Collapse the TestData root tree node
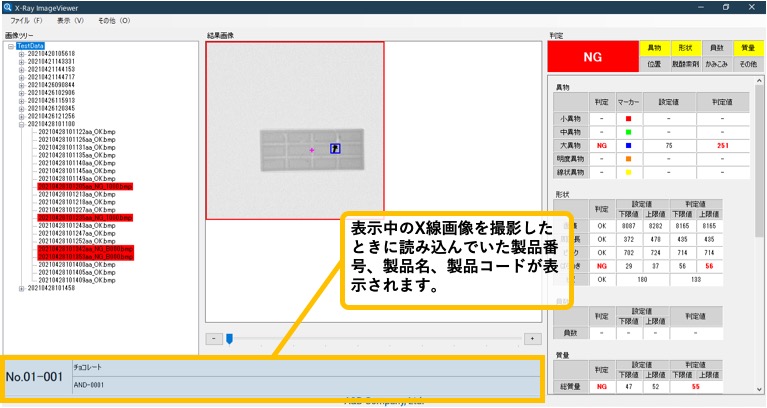Viewport: 767px width, 408px height. pos(11,46)
